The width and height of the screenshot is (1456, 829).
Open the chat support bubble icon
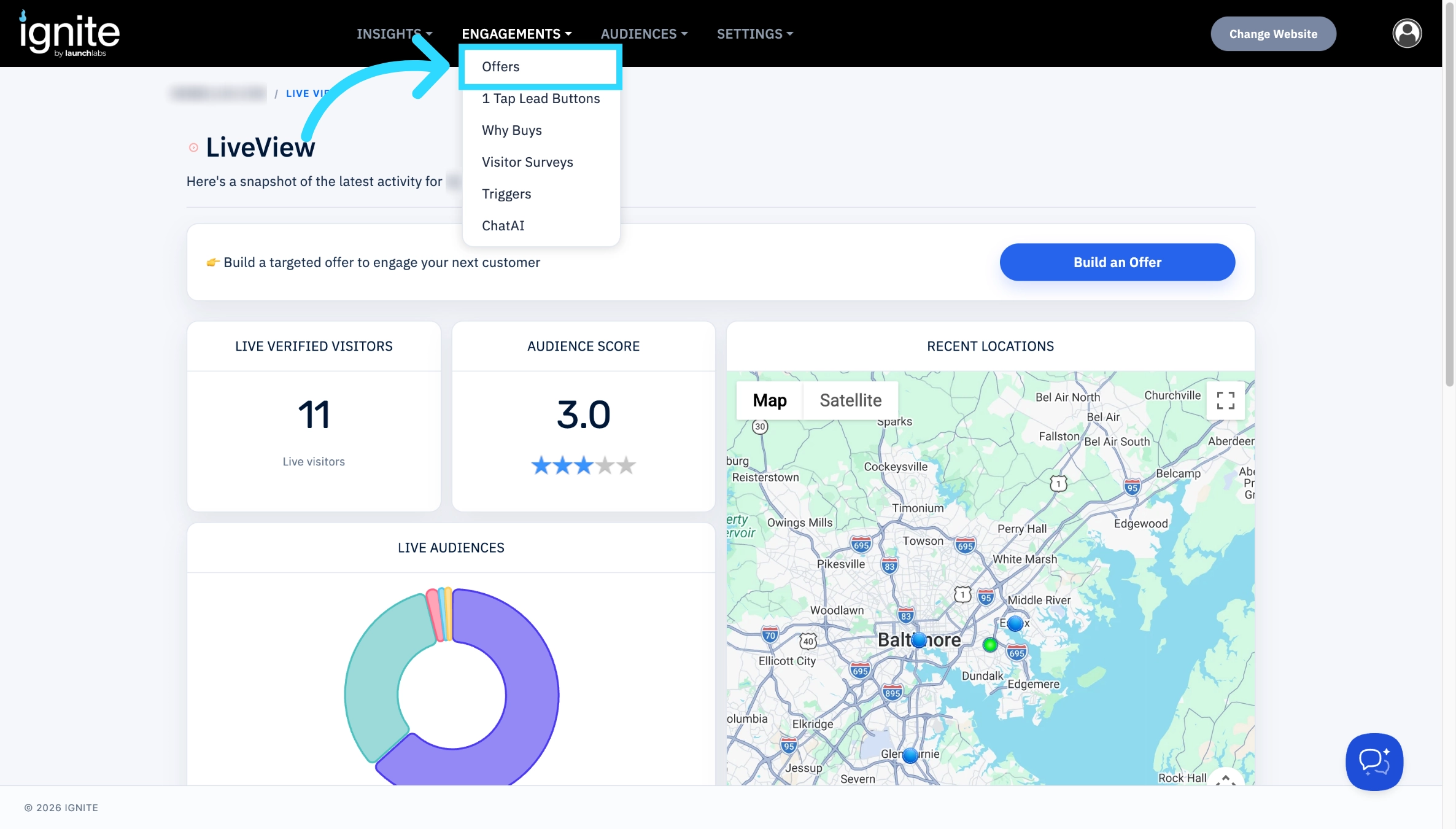tap(1374, 761)
